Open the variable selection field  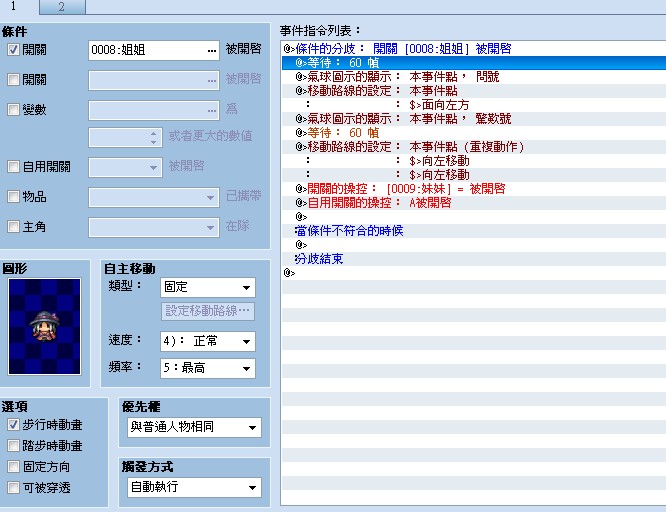[154, 110]
